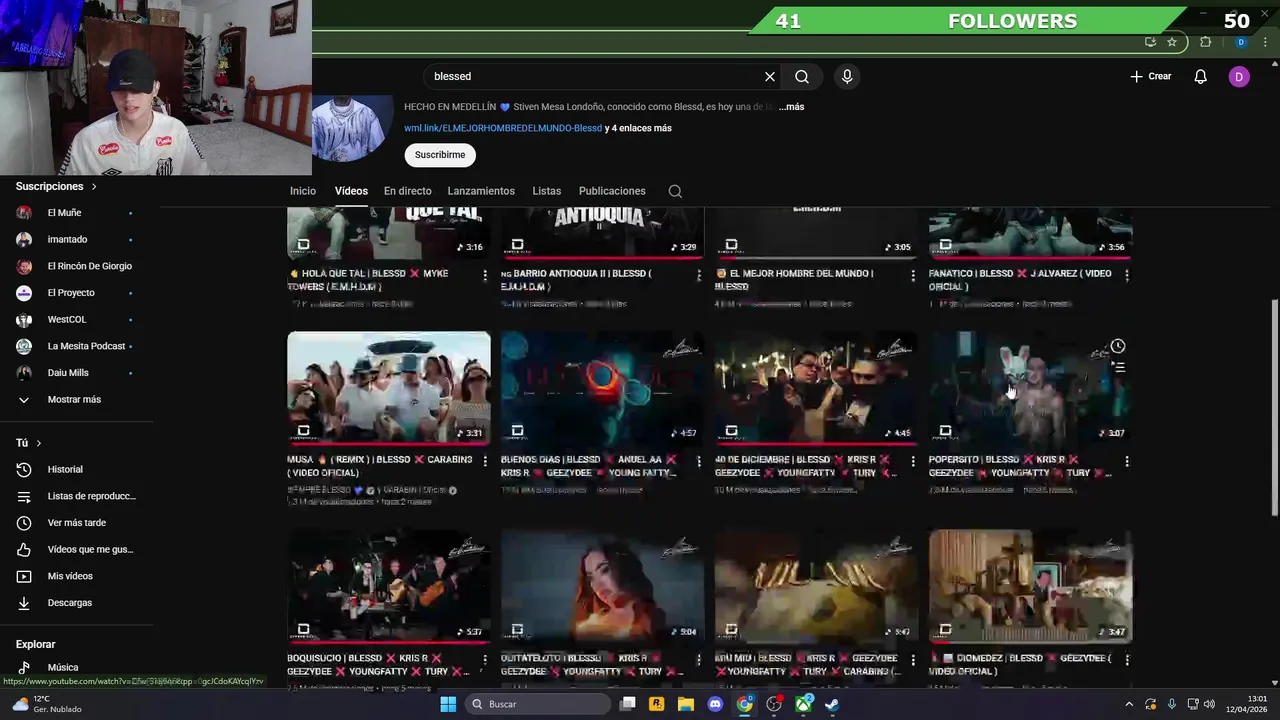Open the notifications bell
The image size is (1280, 720).
(1201, 76)
